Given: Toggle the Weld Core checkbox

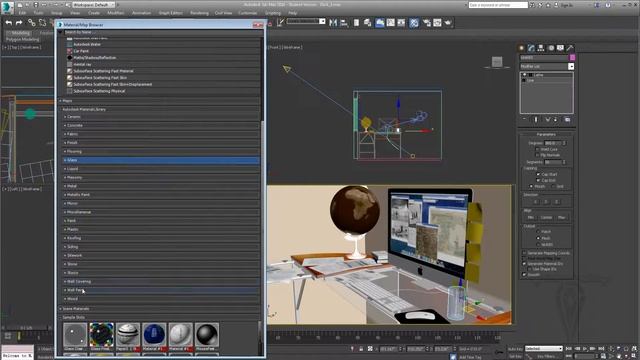Looking at the screenshot, I should pyautogui.click(x=538, y=149).
